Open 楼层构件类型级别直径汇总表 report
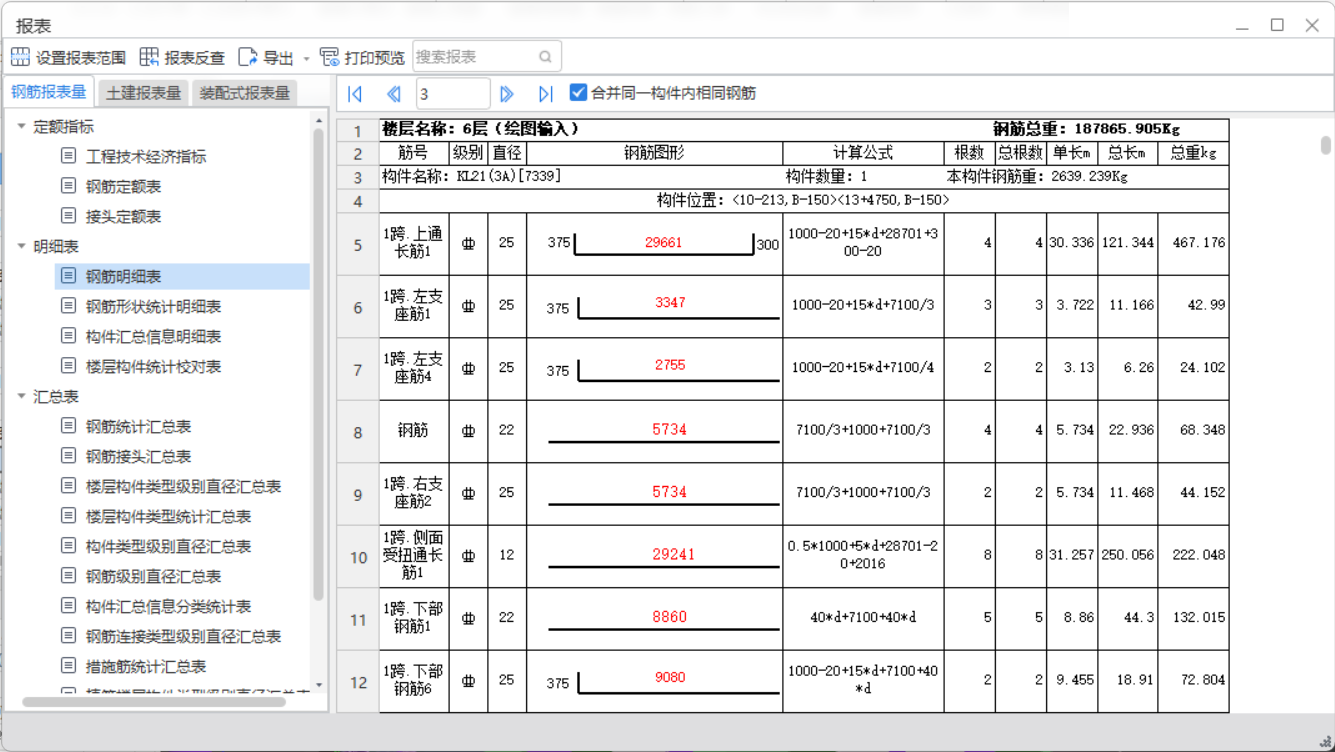 [184, 487]
